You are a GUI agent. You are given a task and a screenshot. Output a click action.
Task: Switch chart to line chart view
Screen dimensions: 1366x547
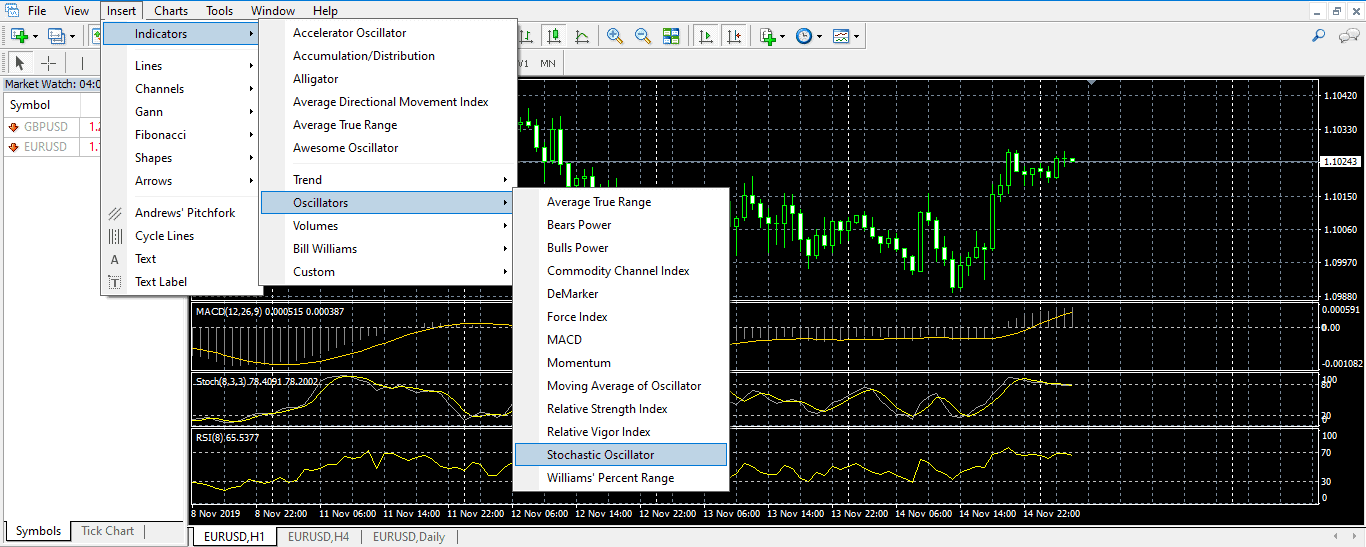pos(582,36)
